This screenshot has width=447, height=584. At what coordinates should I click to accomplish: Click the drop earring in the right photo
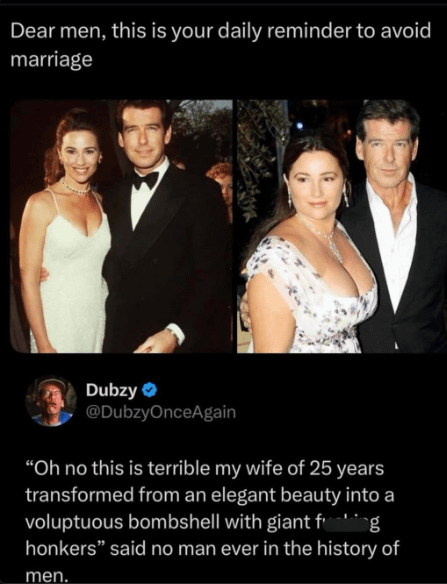(346, 195)
